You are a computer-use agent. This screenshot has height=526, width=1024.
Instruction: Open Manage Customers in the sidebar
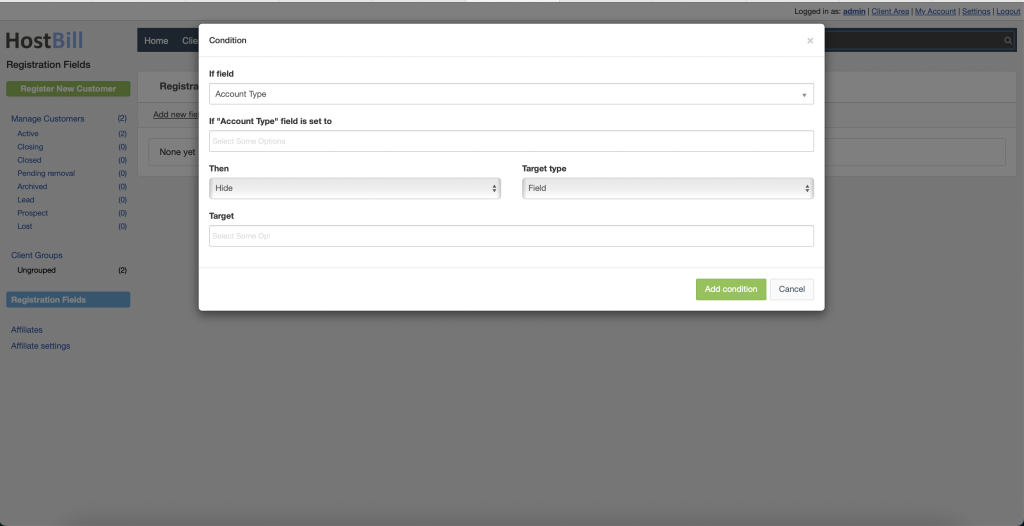coord(47,119)
